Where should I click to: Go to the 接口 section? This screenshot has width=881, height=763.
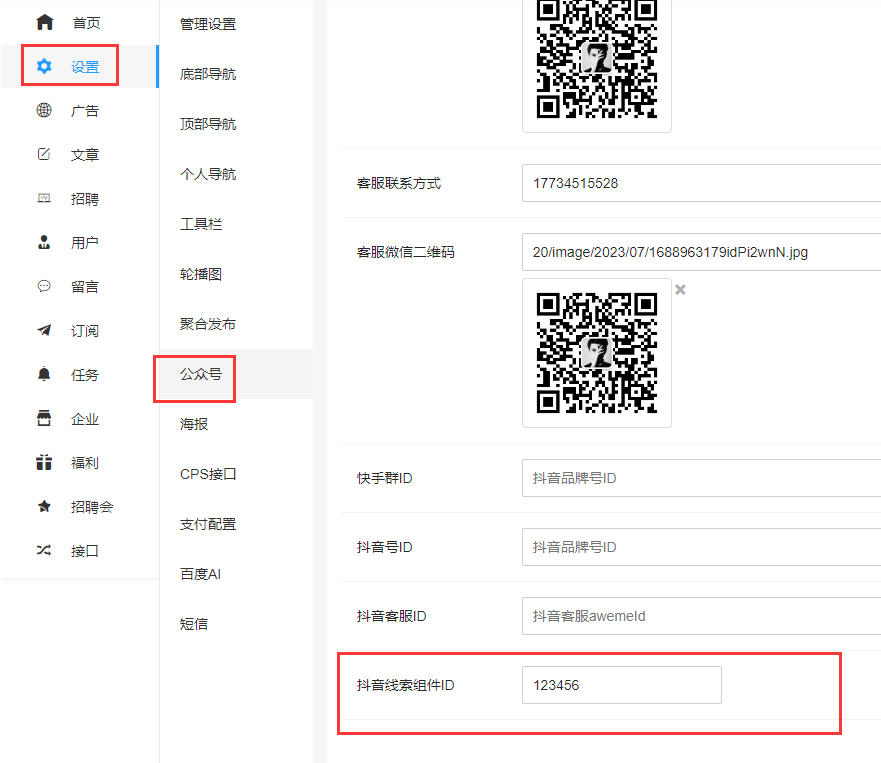click(x=85, y=551)
